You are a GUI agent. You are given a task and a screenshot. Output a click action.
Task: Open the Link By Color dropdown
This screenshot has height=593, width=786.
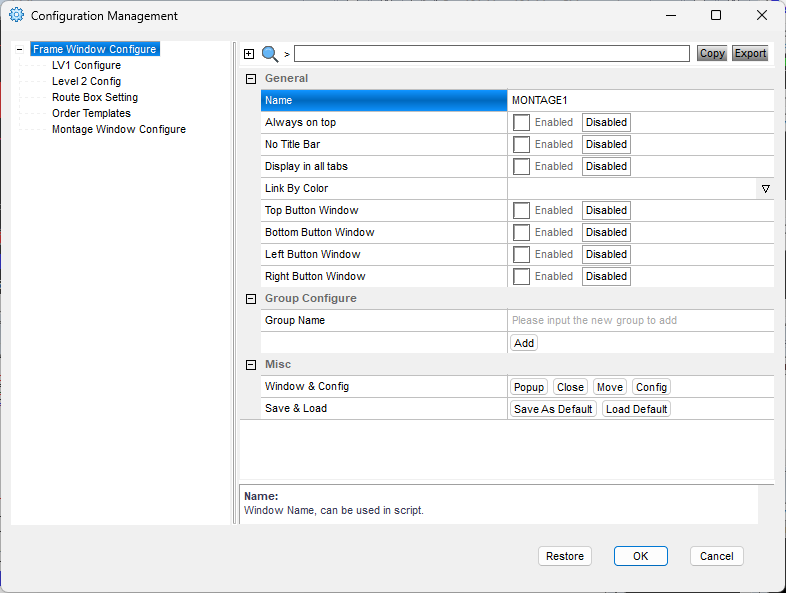click(x=765, y=188)
